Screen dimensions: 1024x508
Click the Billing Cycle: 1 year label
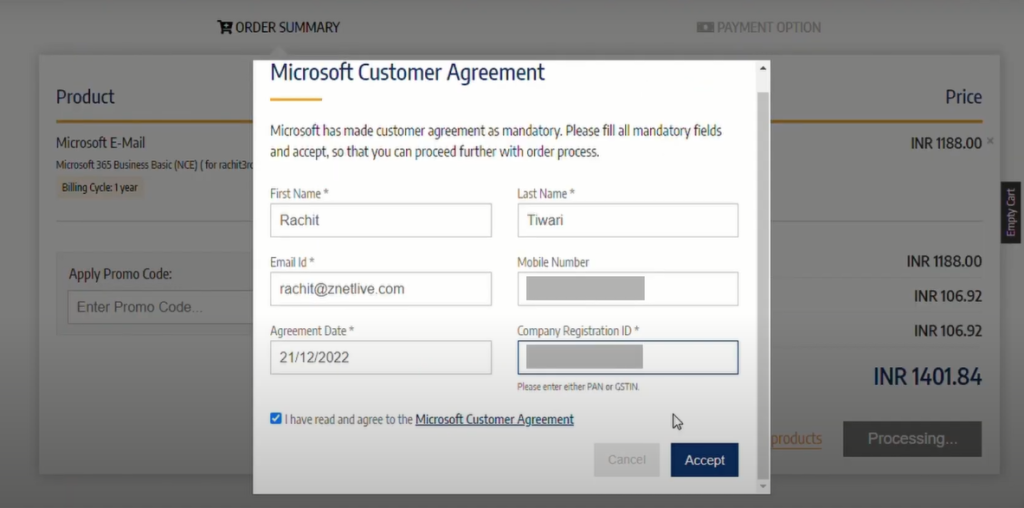pyautogui.click(x=100, y=187)
